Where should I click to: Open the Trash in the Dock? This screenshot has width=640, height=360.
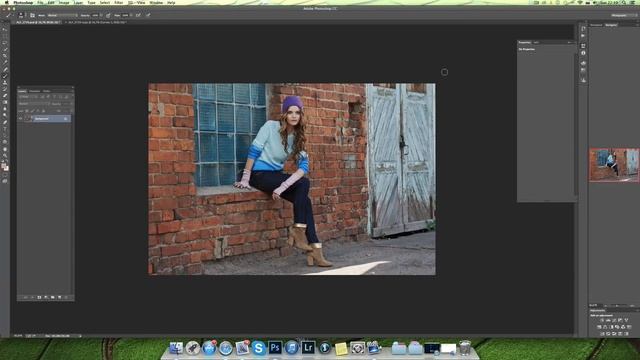(x=465, y=348)
